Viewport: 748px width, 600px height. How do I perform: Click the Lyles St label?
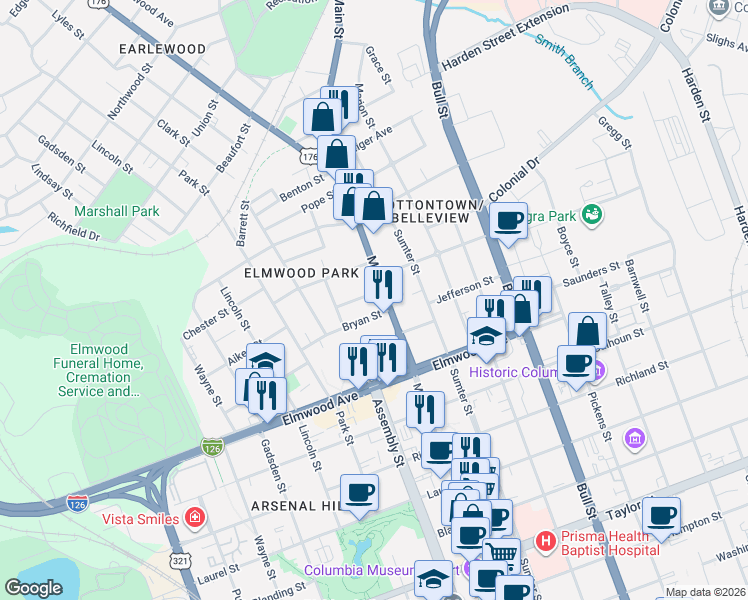click(68, 24)
